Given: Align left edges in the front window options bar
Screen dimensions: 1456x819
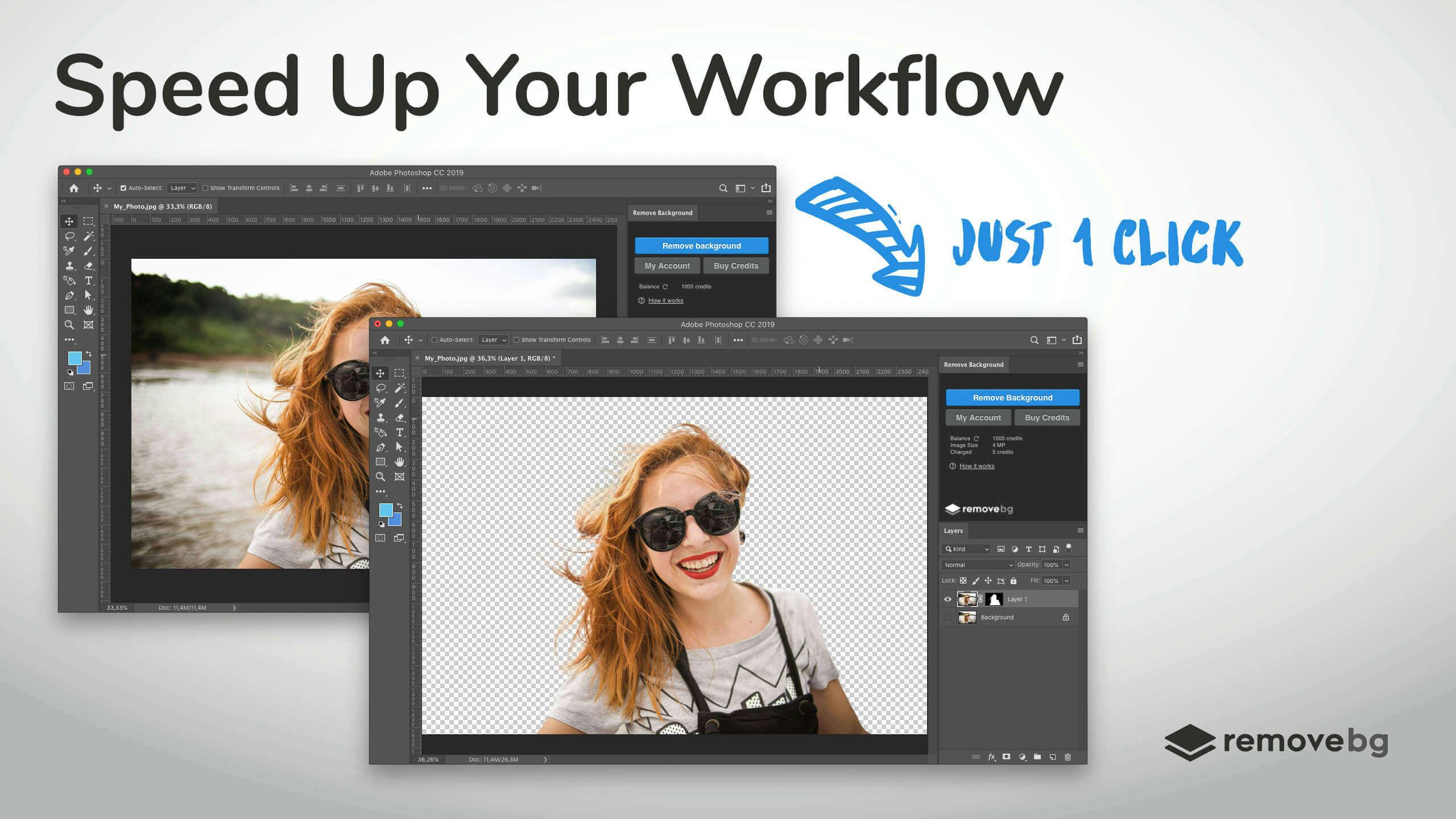Looking at the screenshot, I should click(605, 340).
